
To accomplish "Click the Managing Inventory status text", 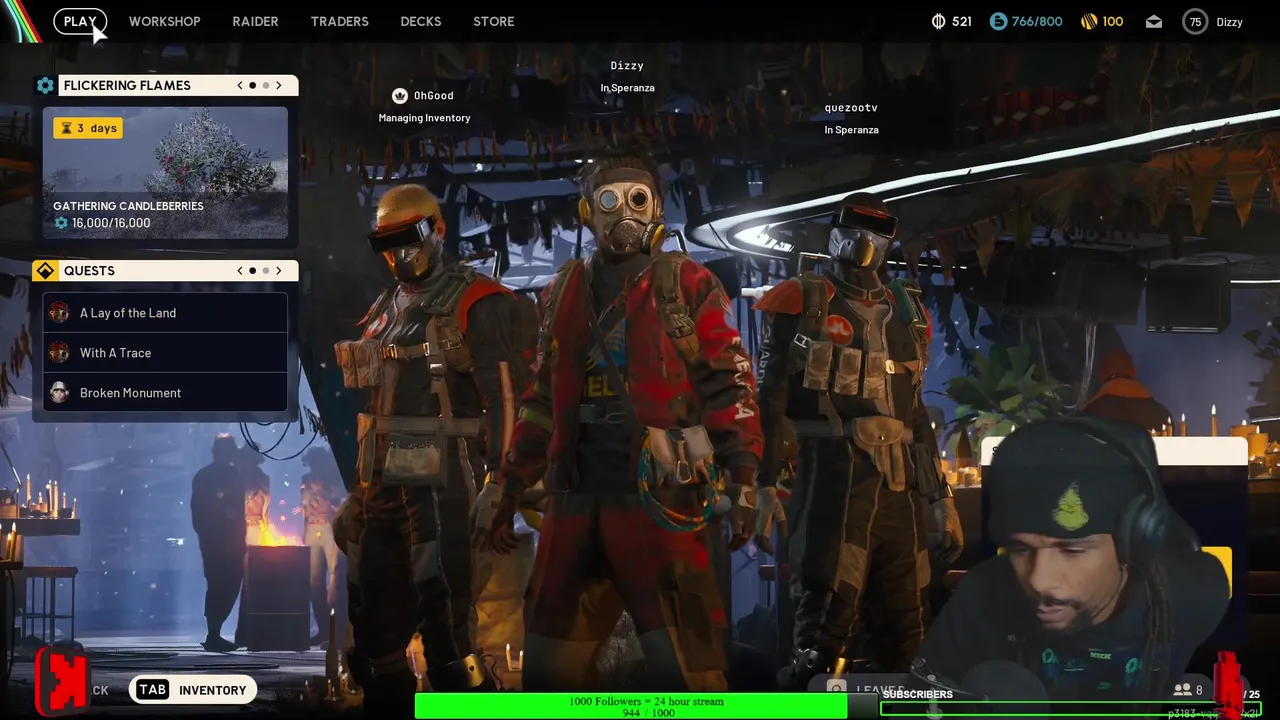I will pyautogui.click(x=424, y=118).
